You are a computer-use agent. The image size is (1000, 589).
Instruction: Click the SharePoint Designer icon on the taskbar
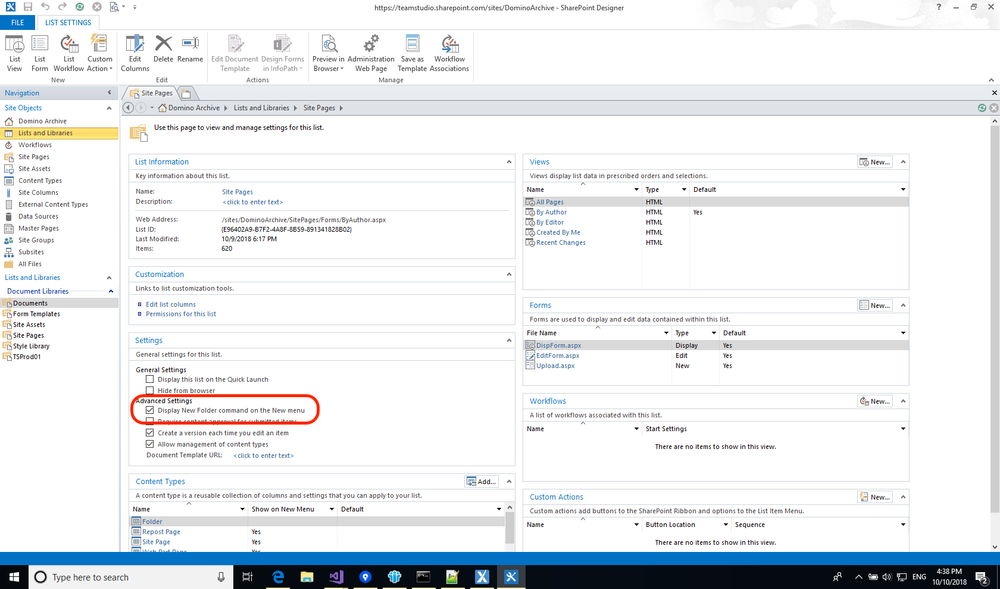(511, 576)
